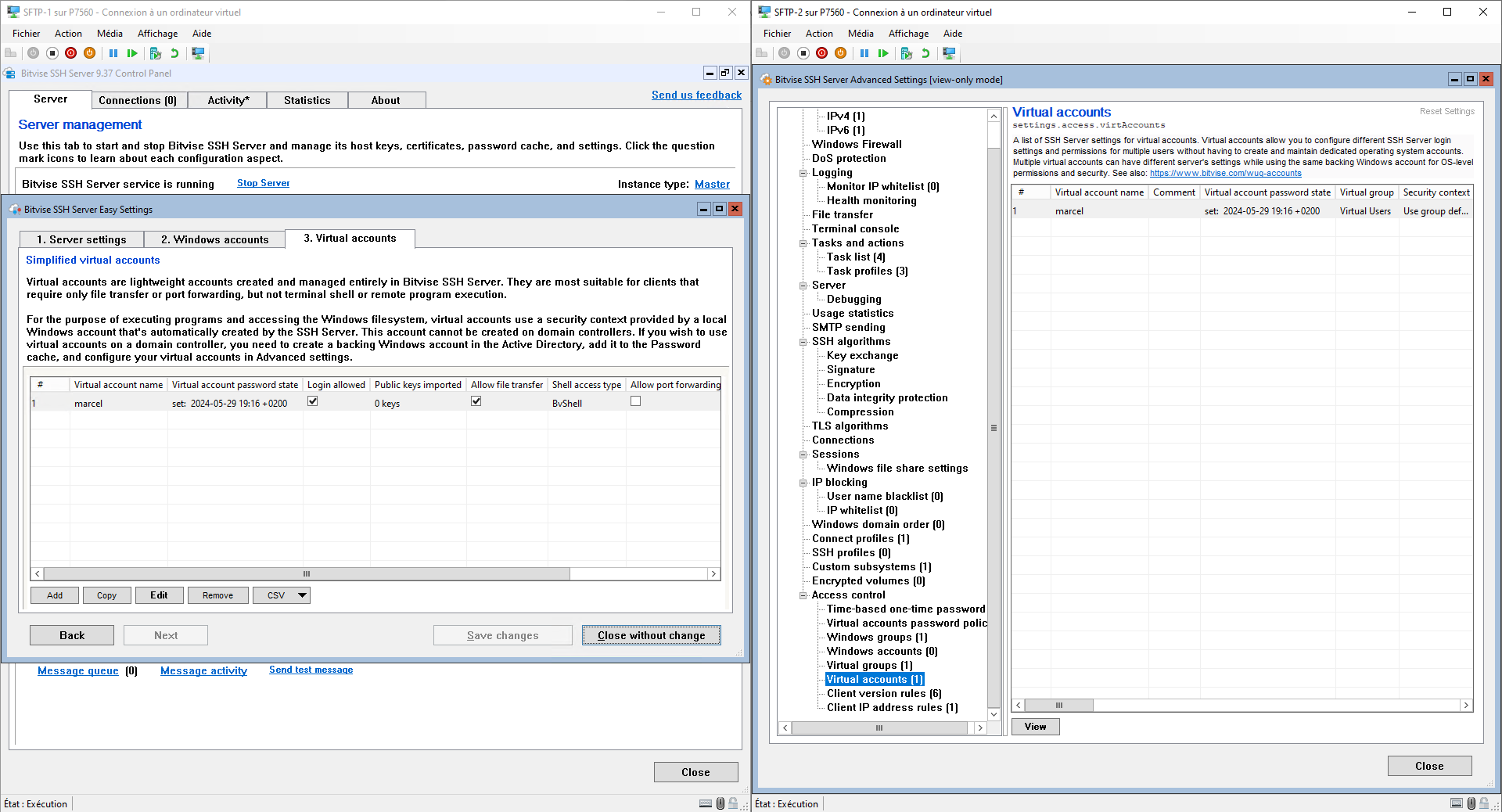Send Ctrl+Alt+Del in SFTP-1 toolbar
The height and width of the screenshot is (812, 1502).
[11, 53]
